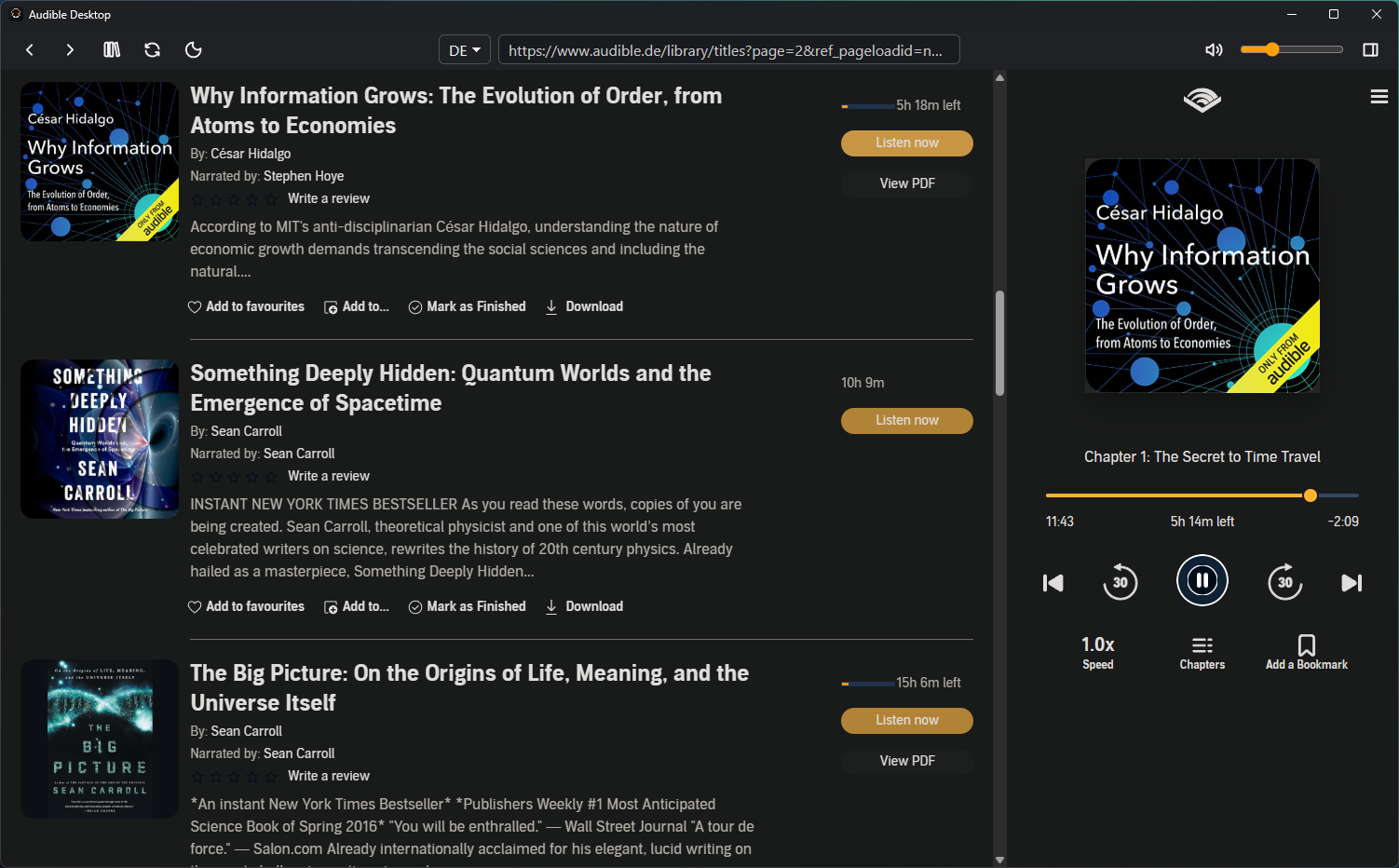
Task: Go forward with the right arrow
Action: coord(70,50)
